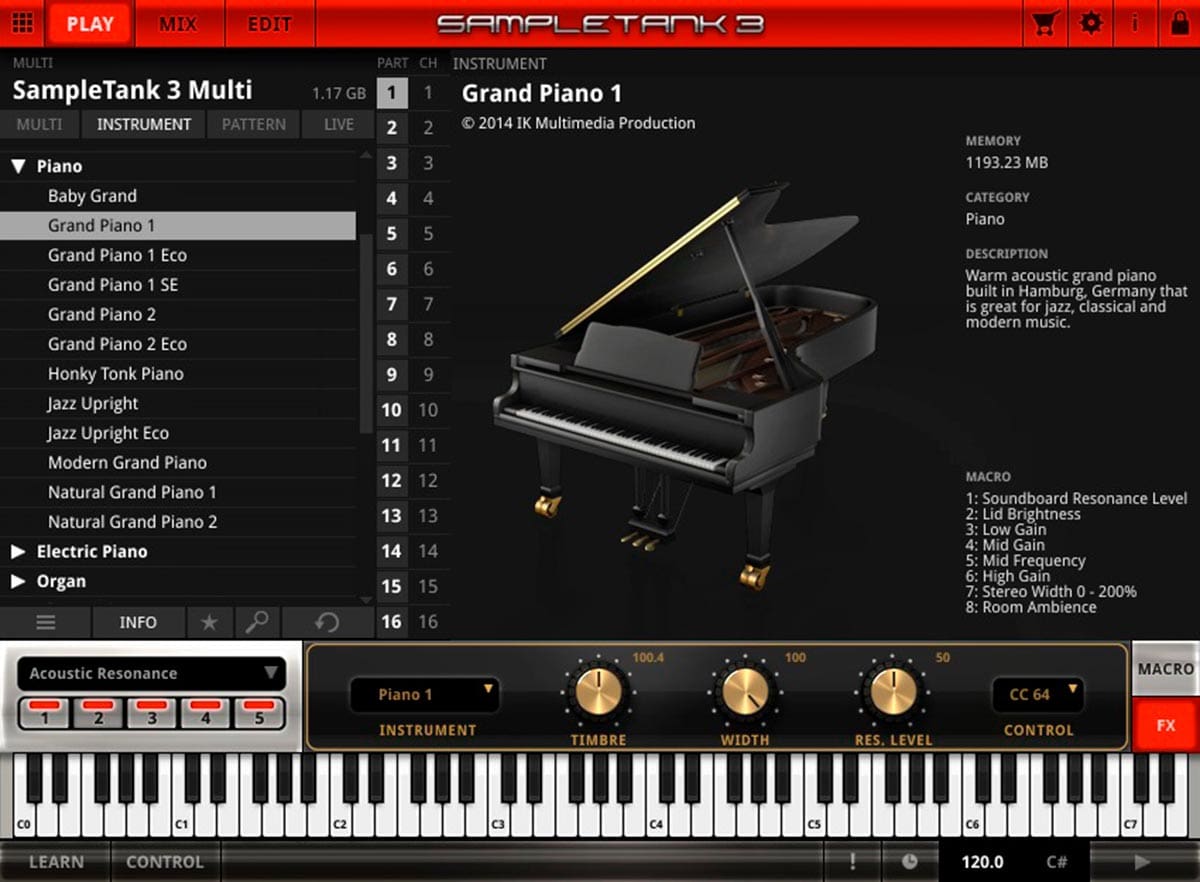Click the WIDTH knob
The image size is (1200, 882).
(745, 691)
